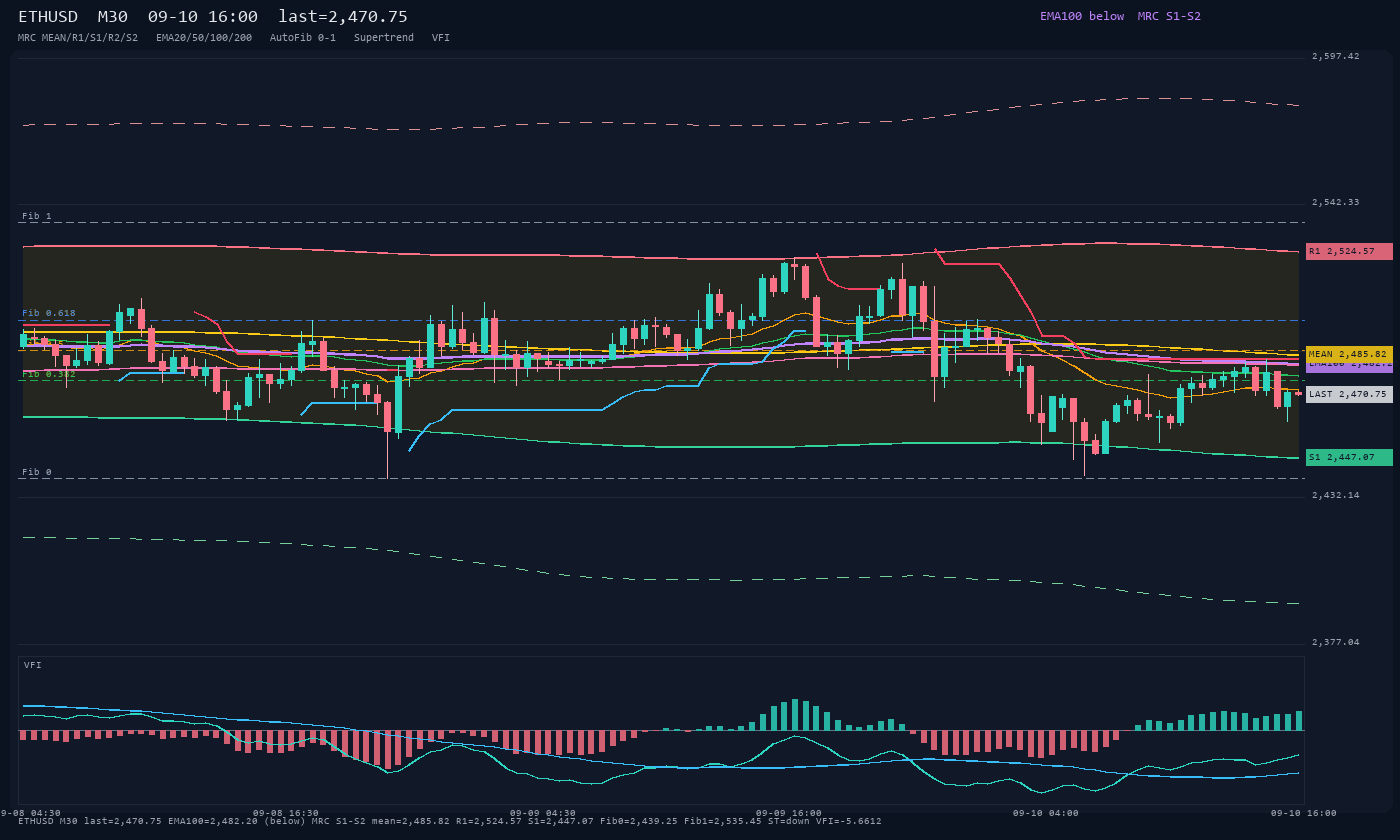This screenshot has height=840, width=1400.
Task: Click the 2,597.42 price axis value
Action: (1336, 56)
